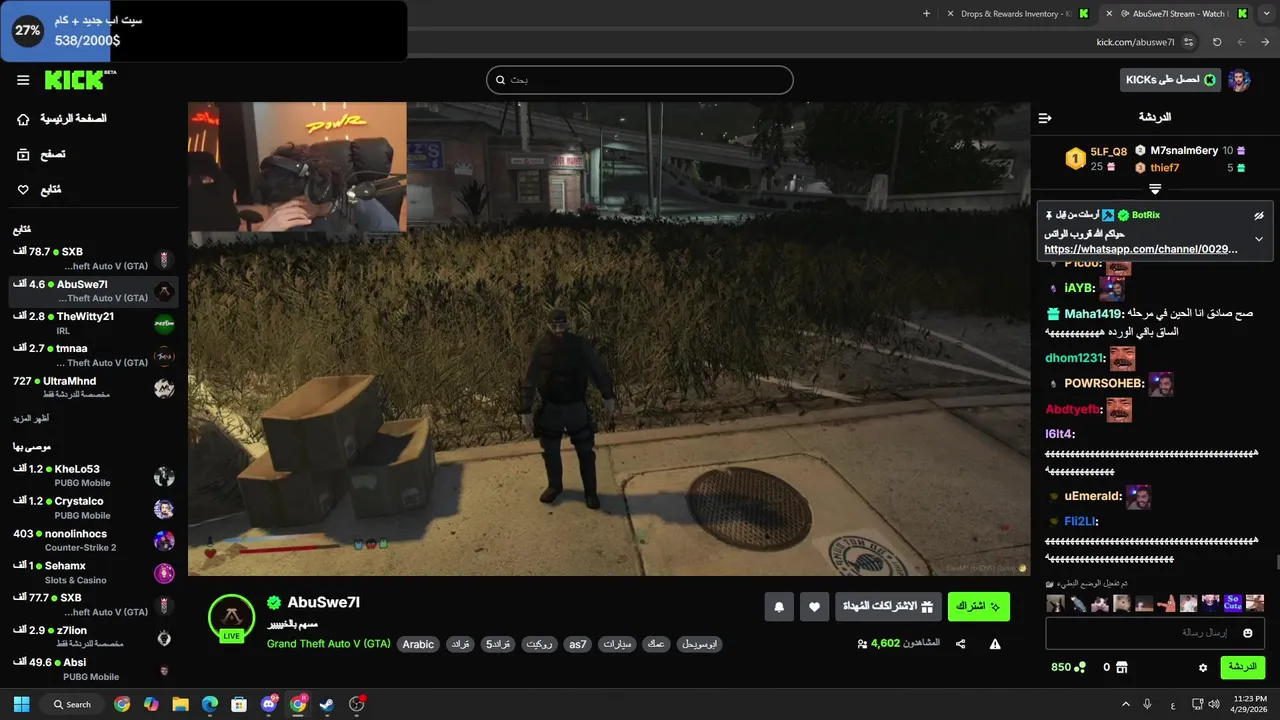Select the 'So Cute' emote in quick emotes
The width and height of the screenshot is (1280, 720).
[x=1232, y=603]
